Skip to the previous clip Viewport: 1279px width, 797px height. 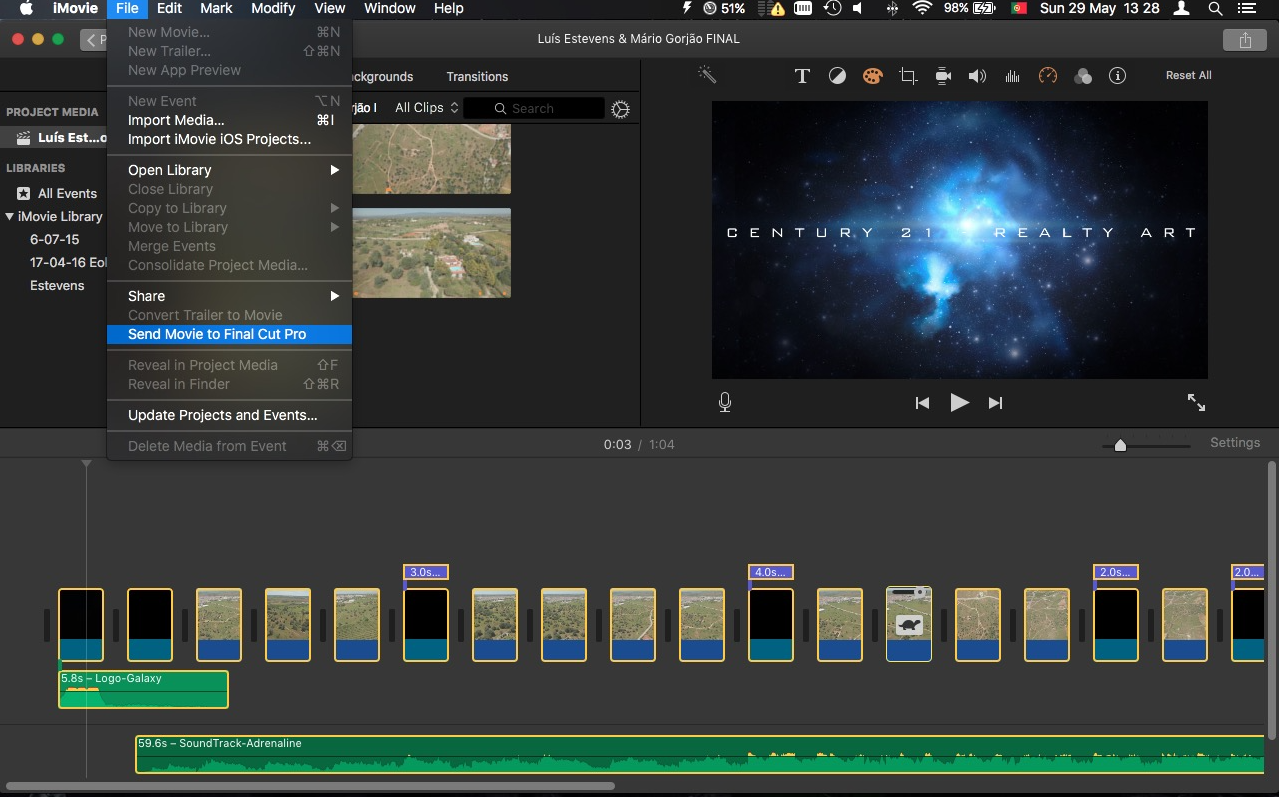(922, 403)
